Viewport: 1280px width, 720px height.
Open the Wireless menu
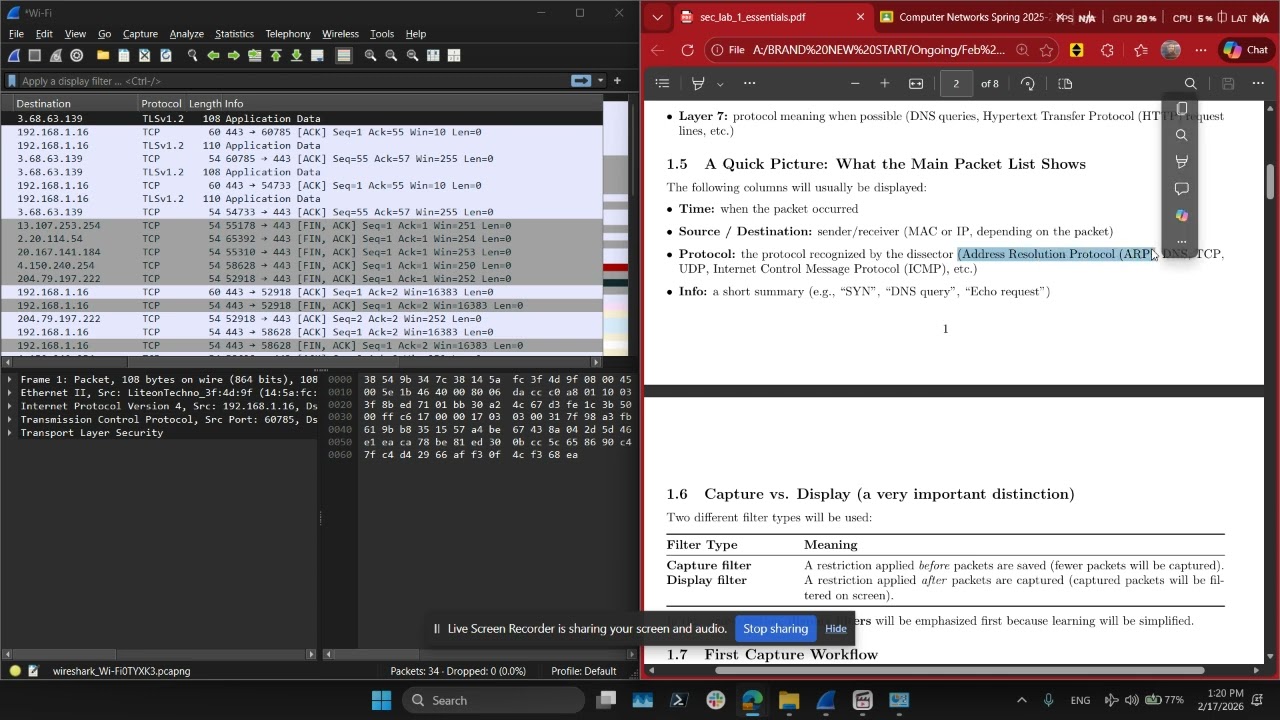pos(340,34)
